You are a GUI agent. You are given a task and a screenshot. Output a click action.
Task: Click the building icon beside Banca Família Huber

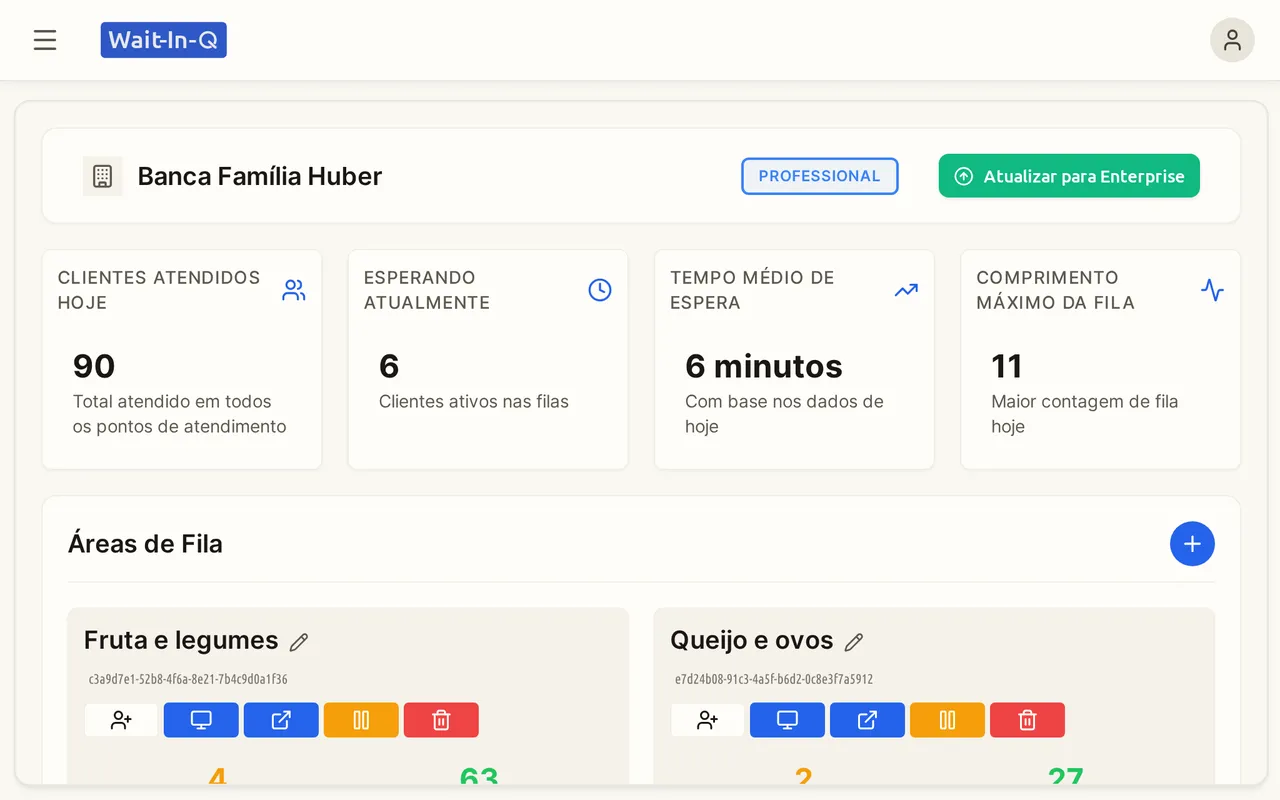102,176
